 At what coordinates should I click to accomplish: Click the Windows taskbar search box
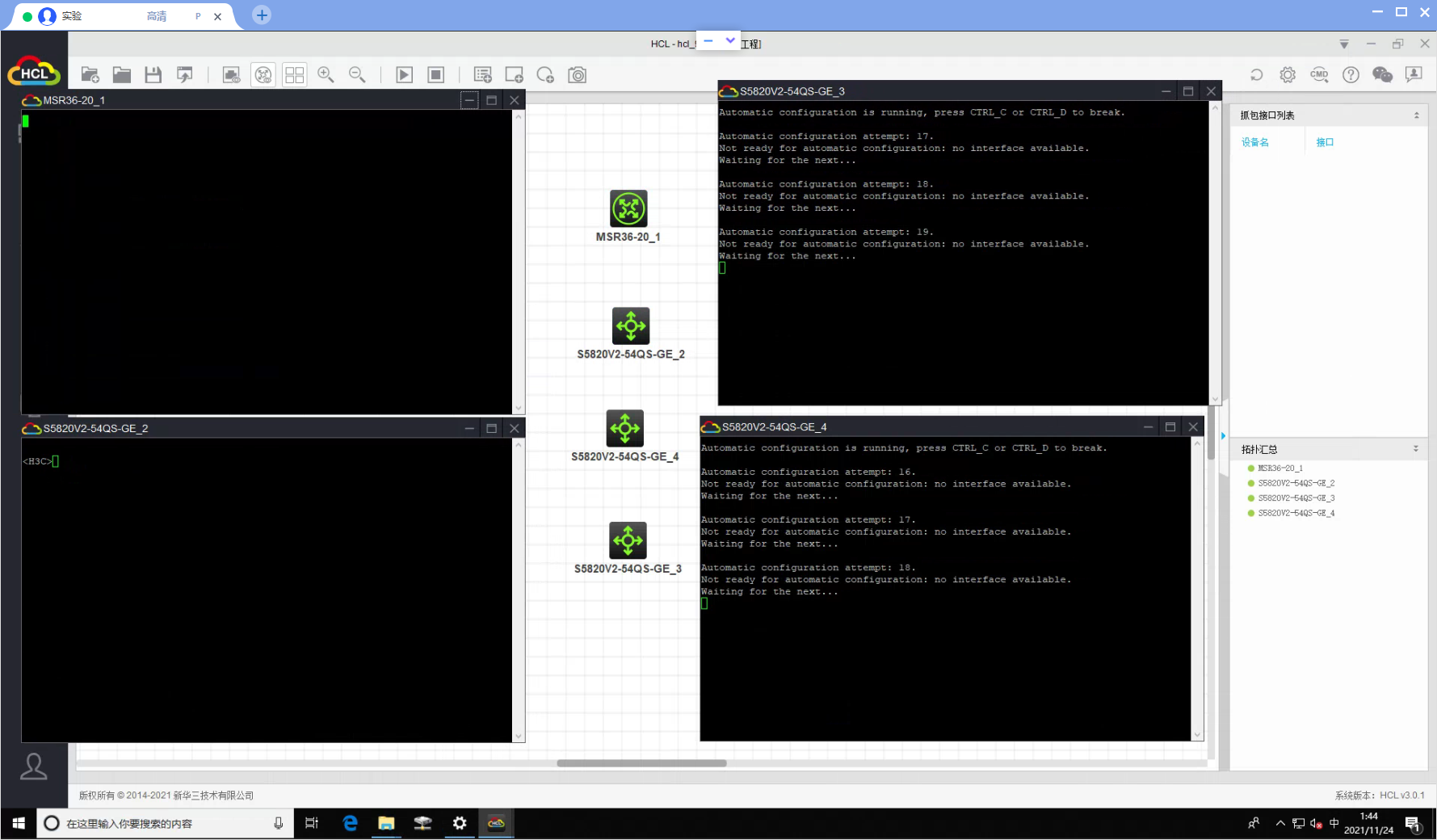click(x=163, y=823)
